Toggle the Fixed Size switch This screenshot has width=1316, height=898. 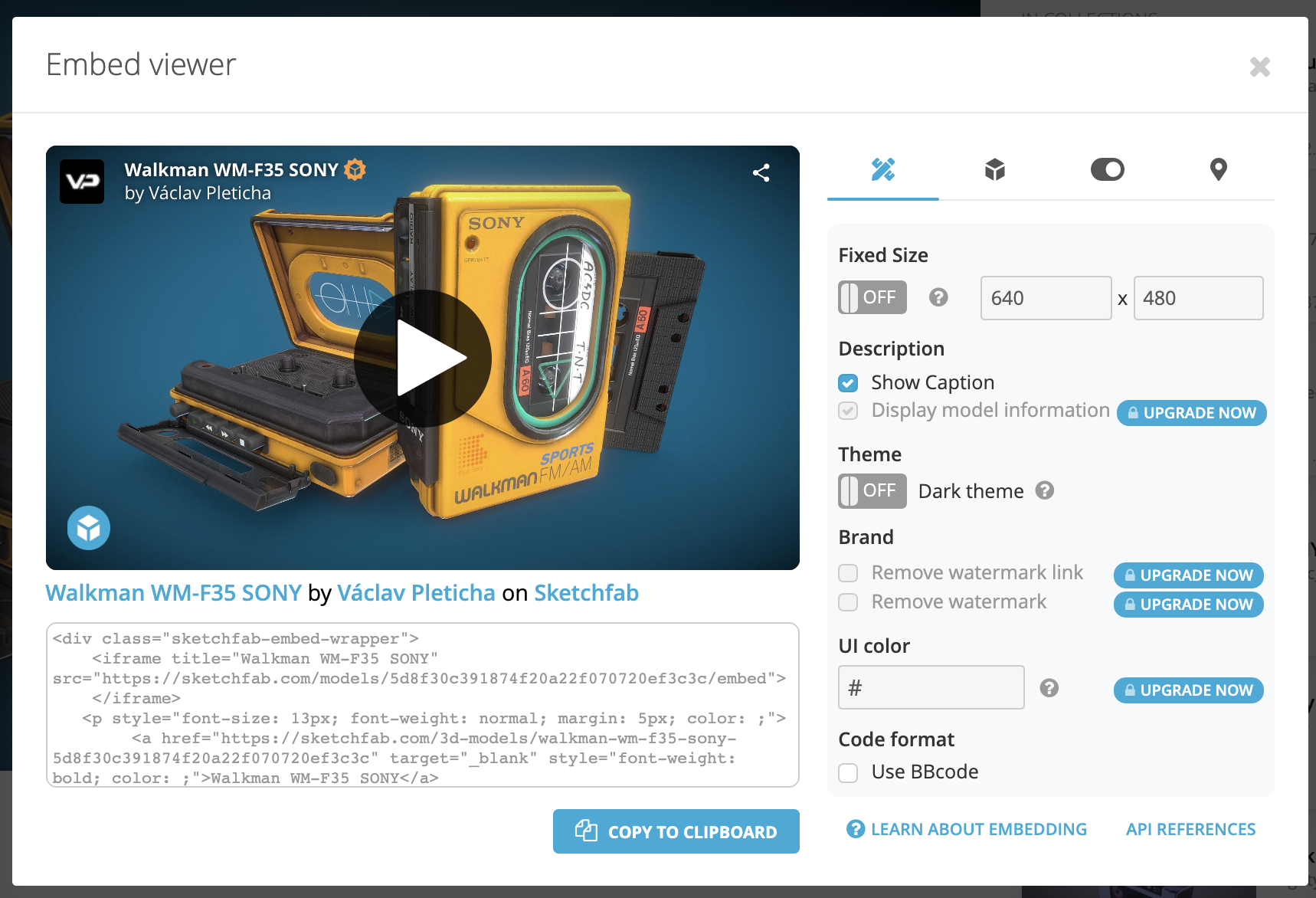(x=872, y=297)
